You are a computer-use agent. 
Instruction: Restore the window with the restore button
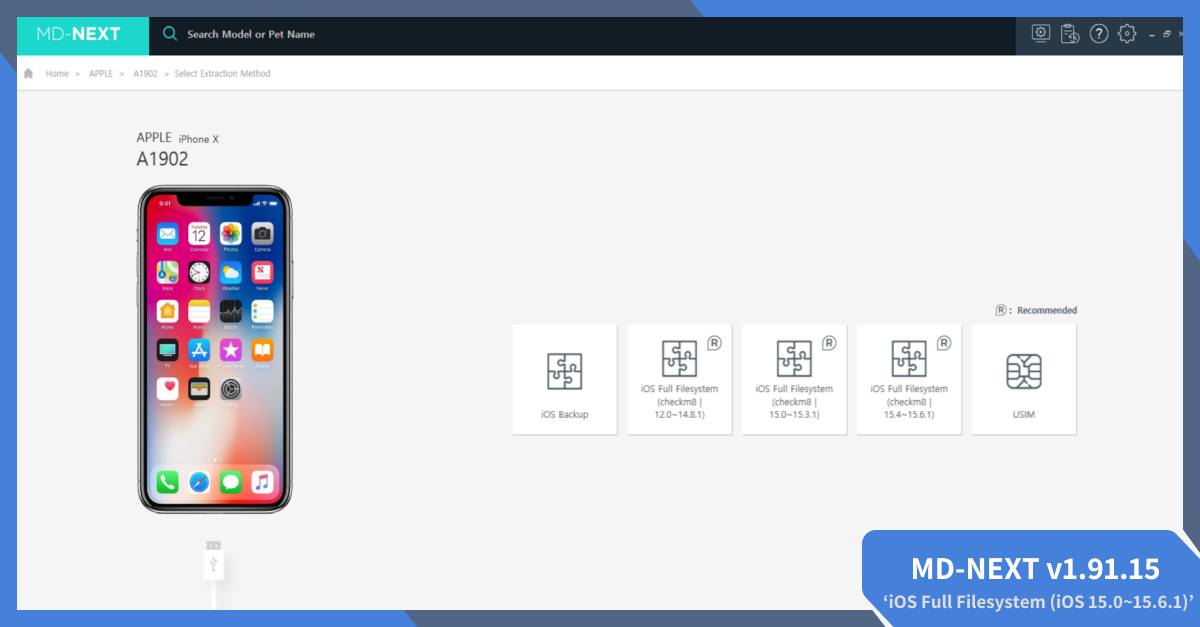(1167, 34)
